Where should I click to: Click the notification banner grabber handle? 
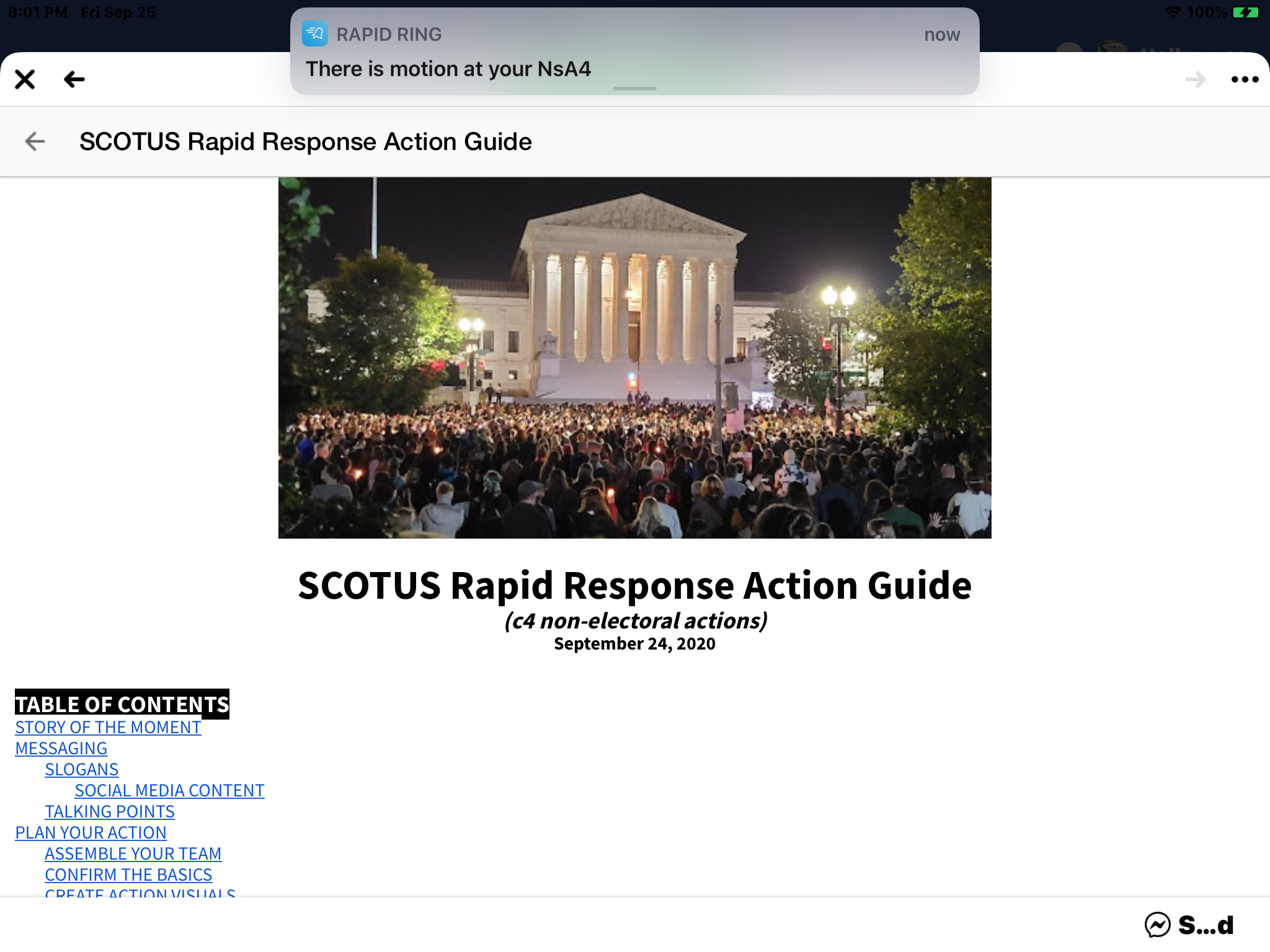click(x=634, y=89)
